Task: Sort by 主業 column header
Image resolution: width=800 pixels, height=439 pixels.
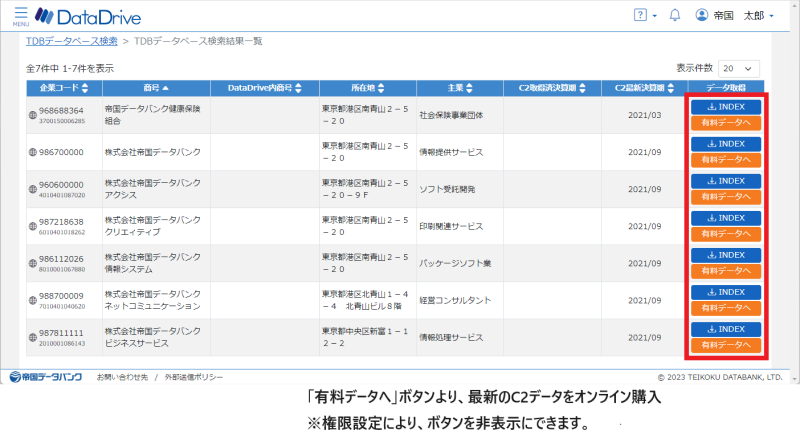Action: (460, 88)
